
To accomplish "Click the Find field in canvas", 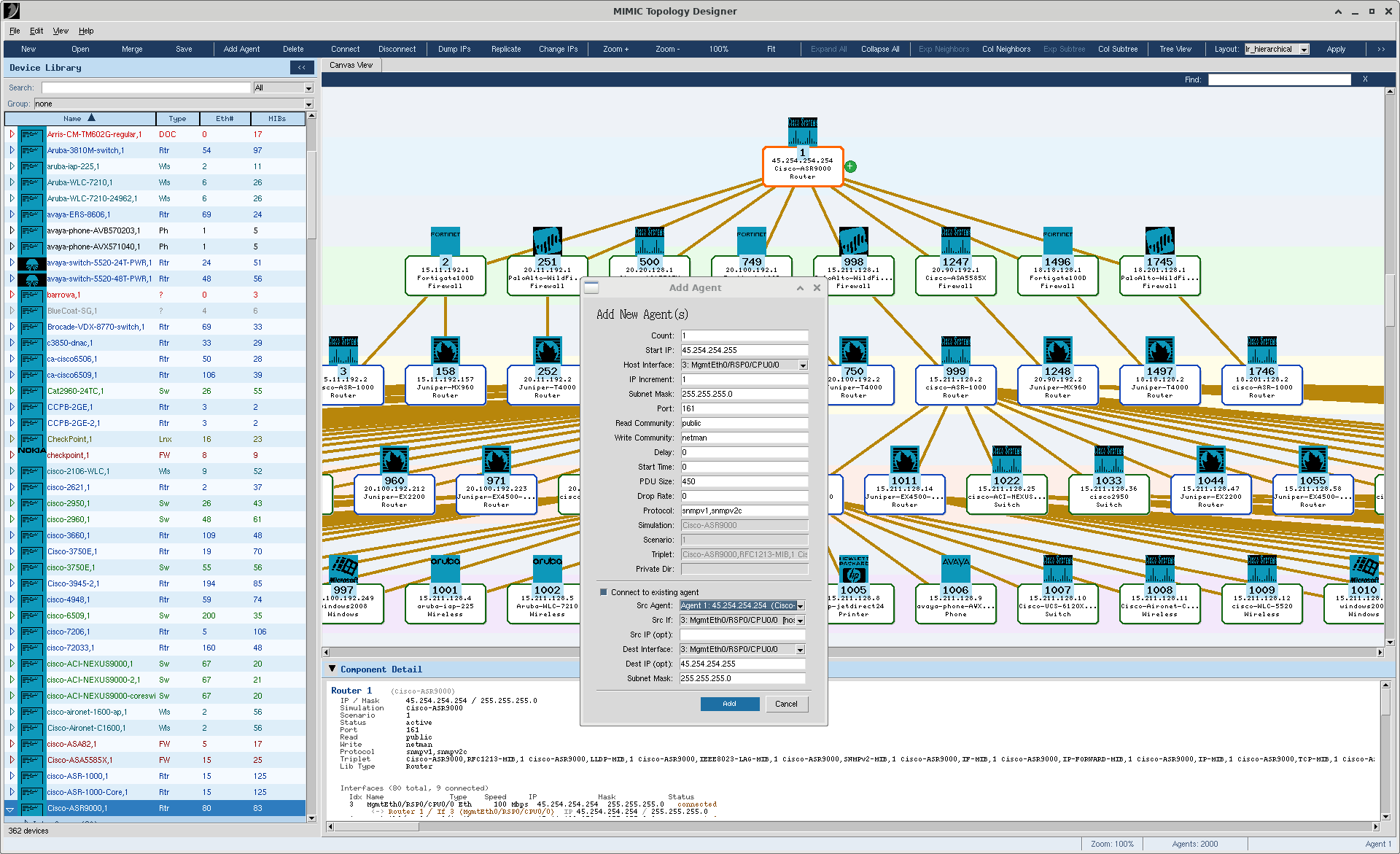I will tap(1280, 79).
